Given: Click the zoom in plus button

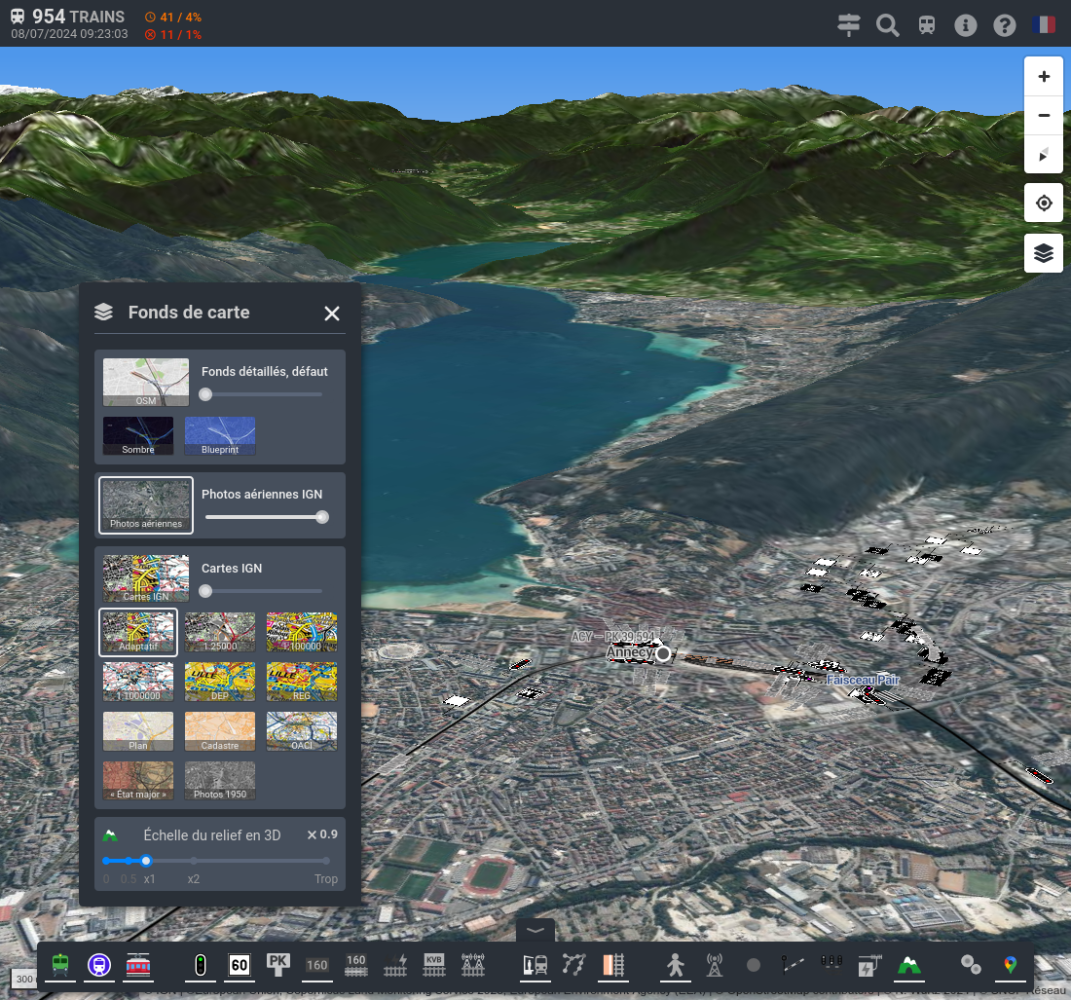Looking at the screenshot, I should click(x=1043, y=77).
